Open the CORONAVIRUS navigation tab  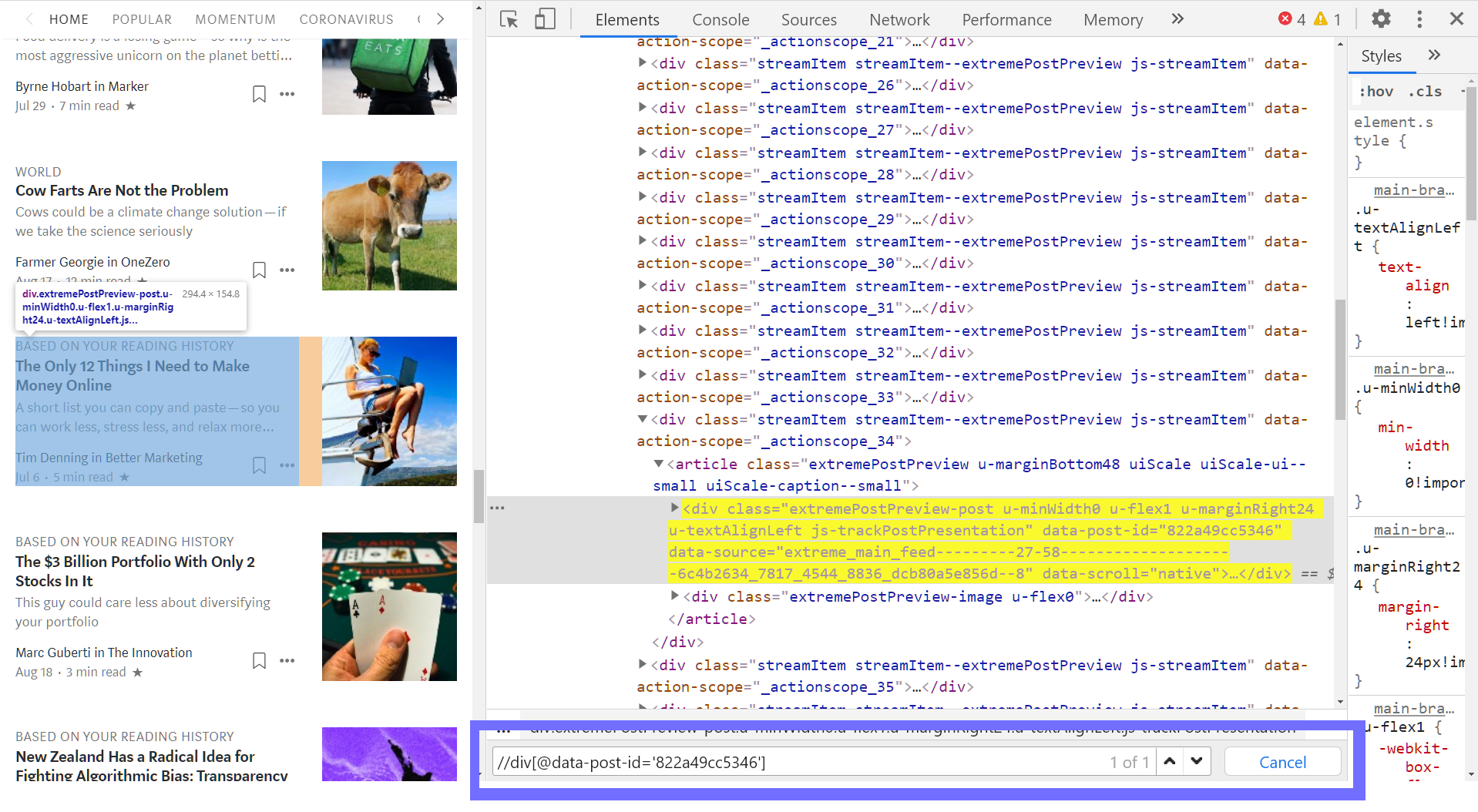pyautogui.click(x=346, y=19)
